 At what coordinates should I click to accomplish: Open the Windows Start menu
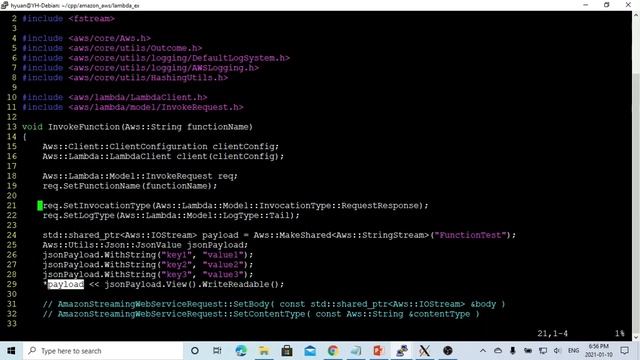point(11,351)
